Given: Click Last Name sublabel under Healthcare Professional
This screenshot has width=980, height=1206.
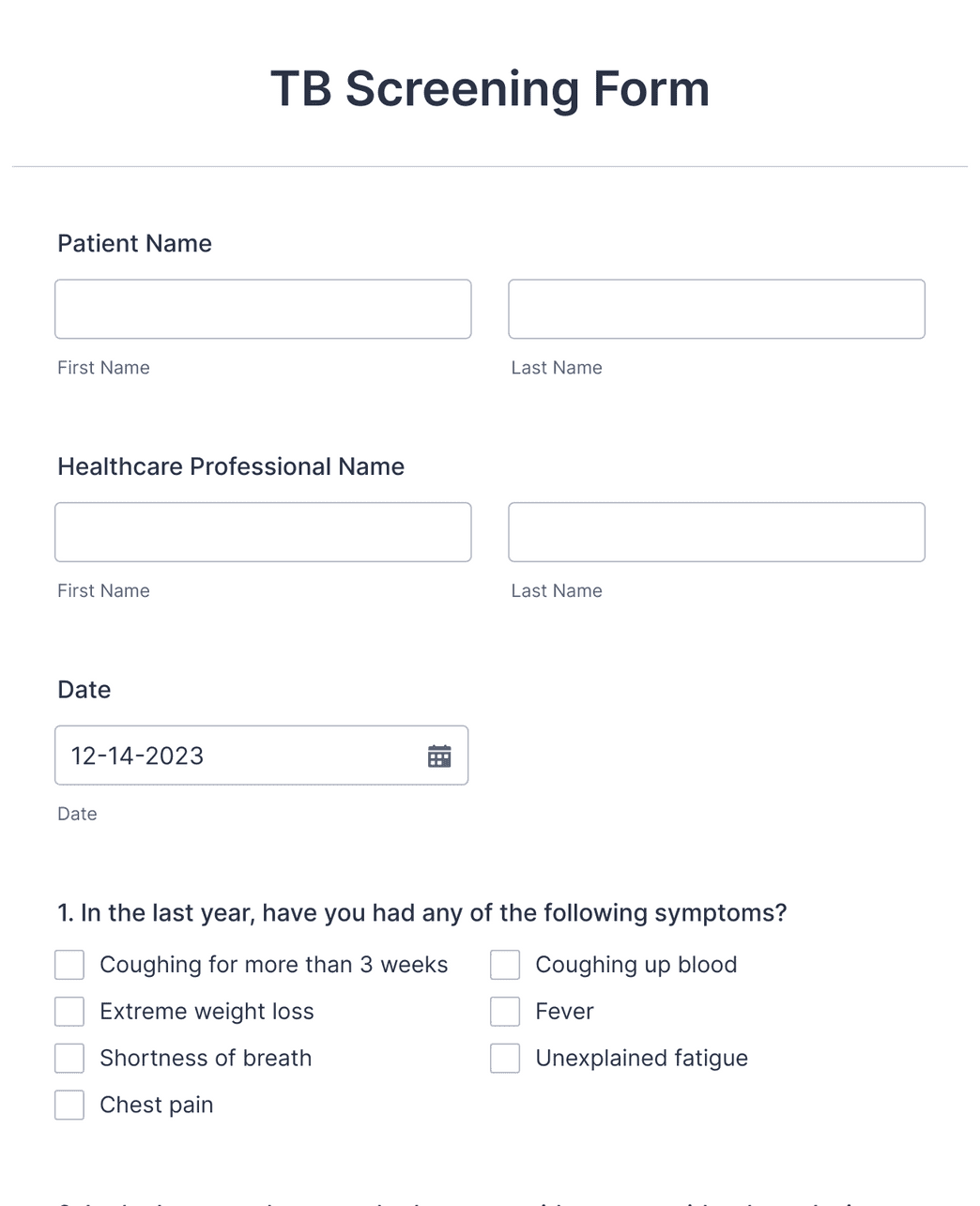Looking at the screenshot, I should pyautogui.click(x=557, y=591).
